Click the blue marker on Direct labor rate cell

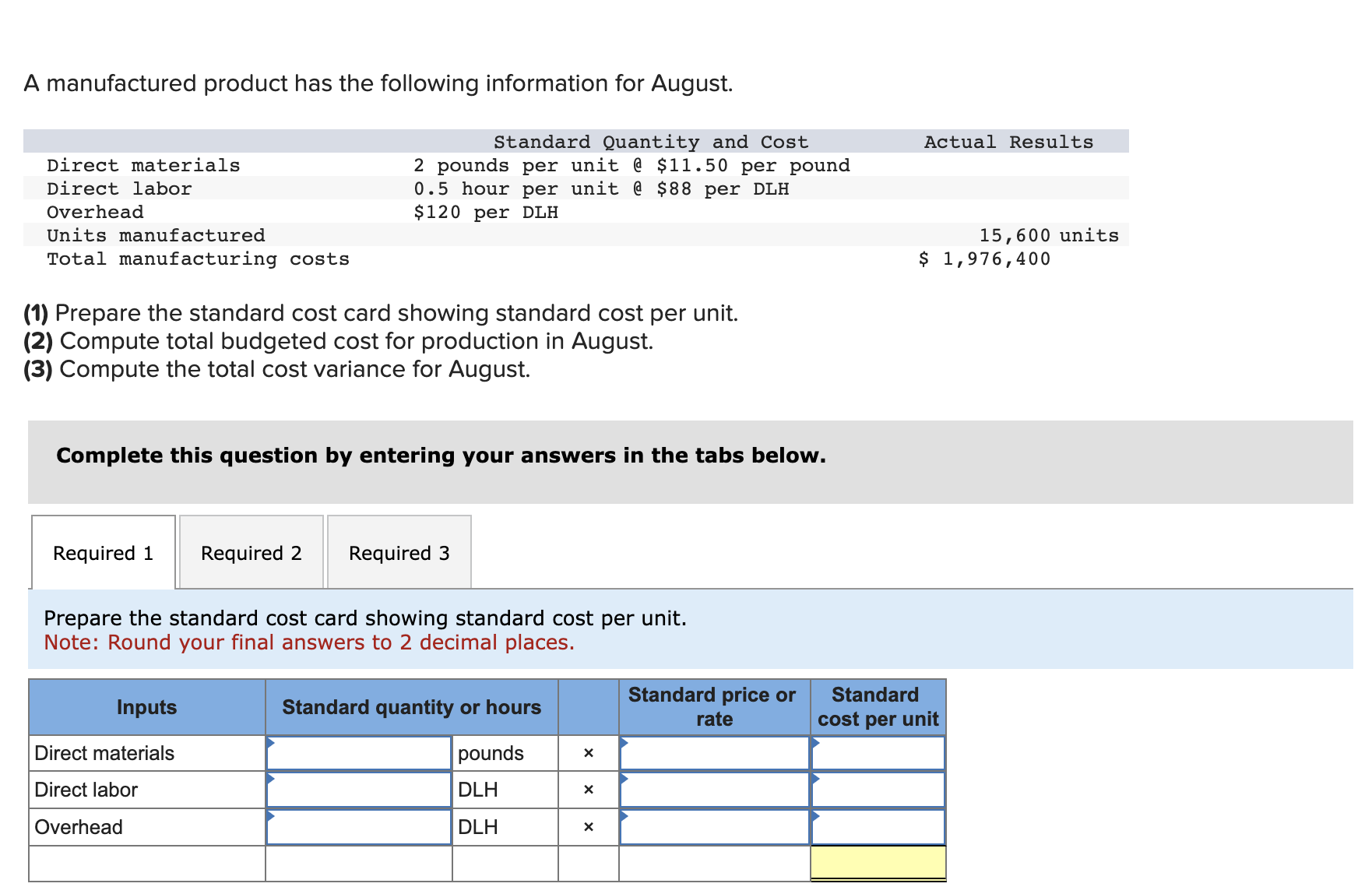[x=624, y=780]
